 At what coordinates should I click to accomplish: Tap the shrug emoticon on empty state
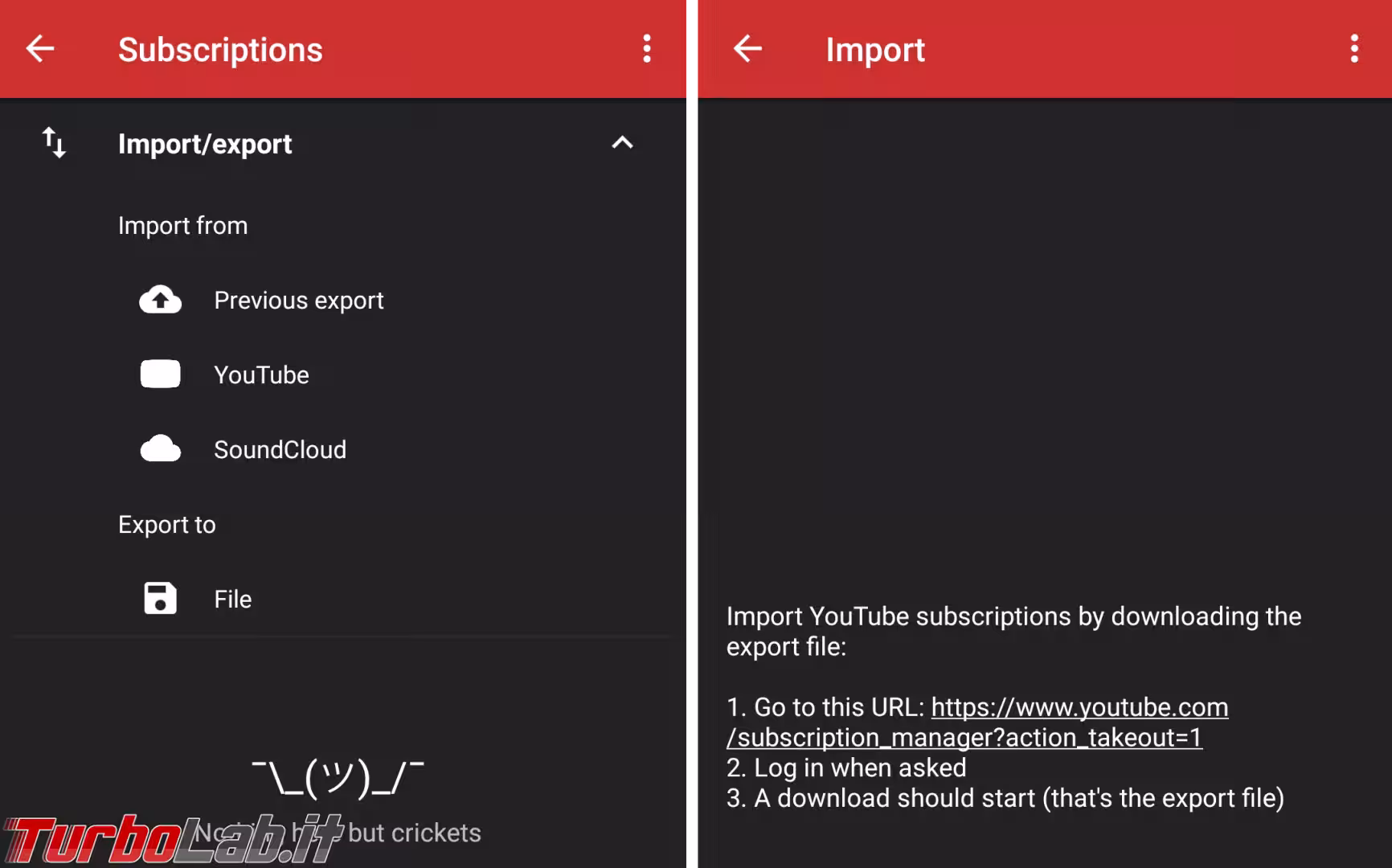[x=338, y=777]
